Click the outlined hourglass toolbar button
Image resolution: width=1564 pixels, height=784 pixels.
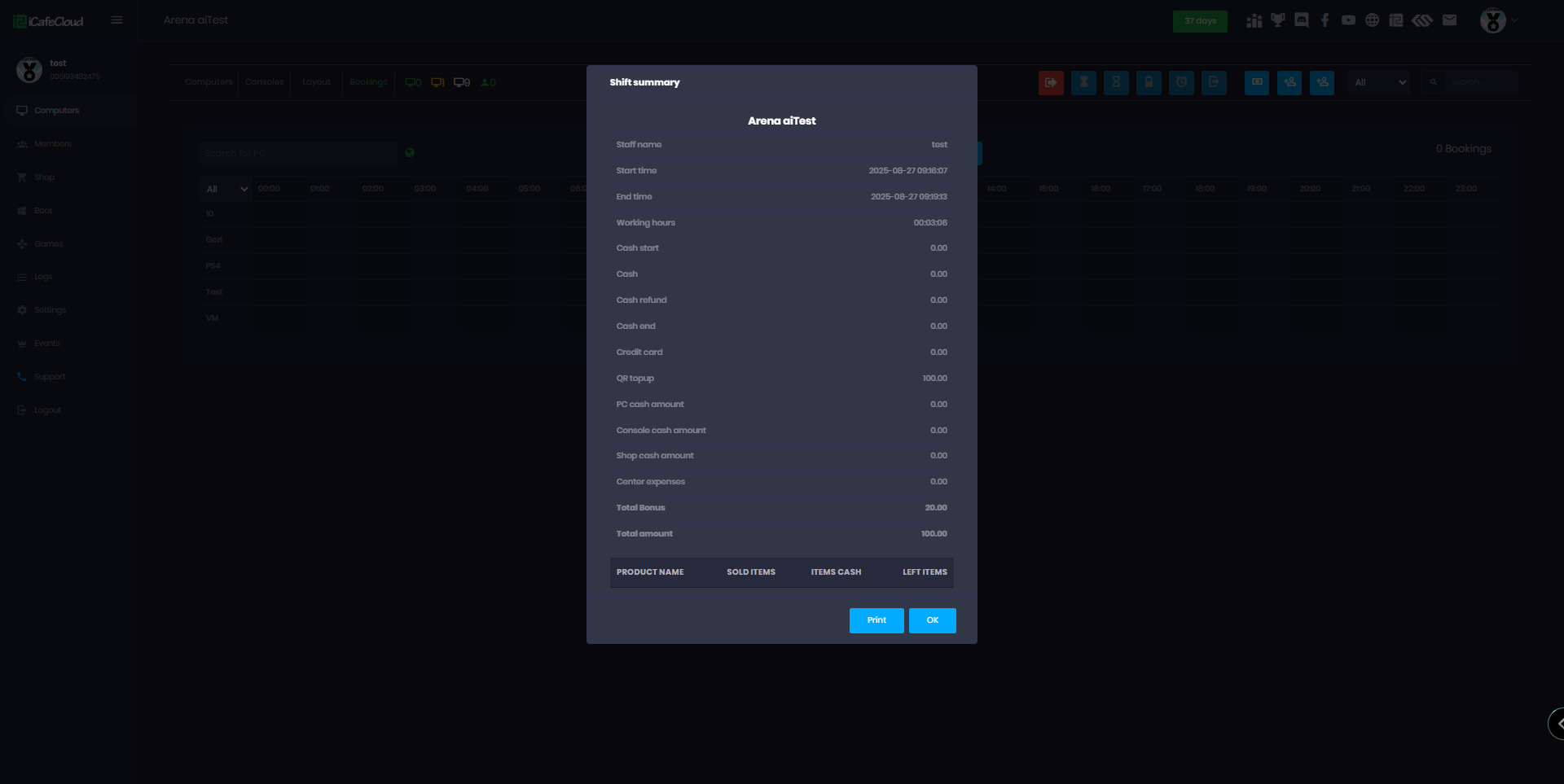[x=1116, y=82]
